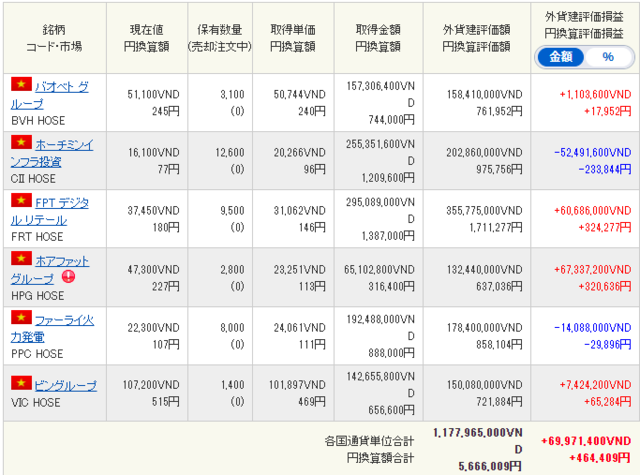Click the 銘柄 コード・市場 column header
Screen dimensions: 640x475
pos(54,38)
